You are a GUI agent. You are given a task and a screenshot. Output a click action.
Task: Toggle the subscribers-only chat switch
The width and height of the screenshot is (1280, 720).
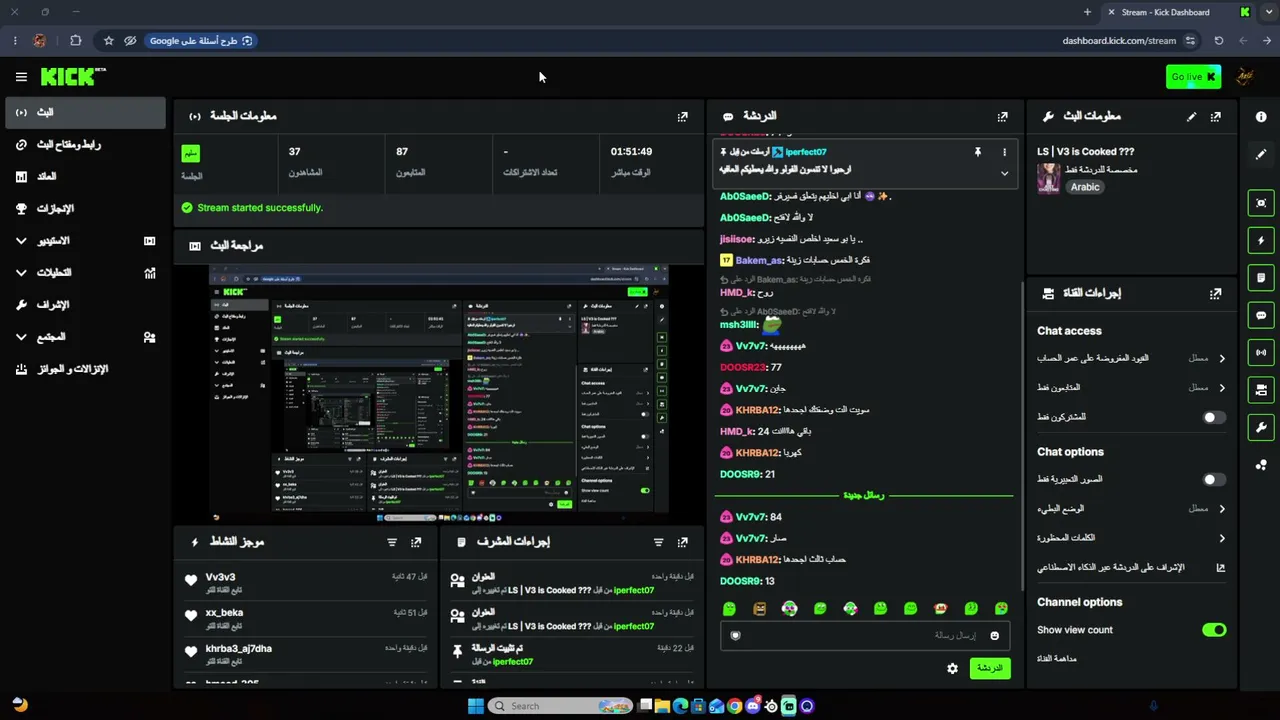click(x=1213, y=417)
